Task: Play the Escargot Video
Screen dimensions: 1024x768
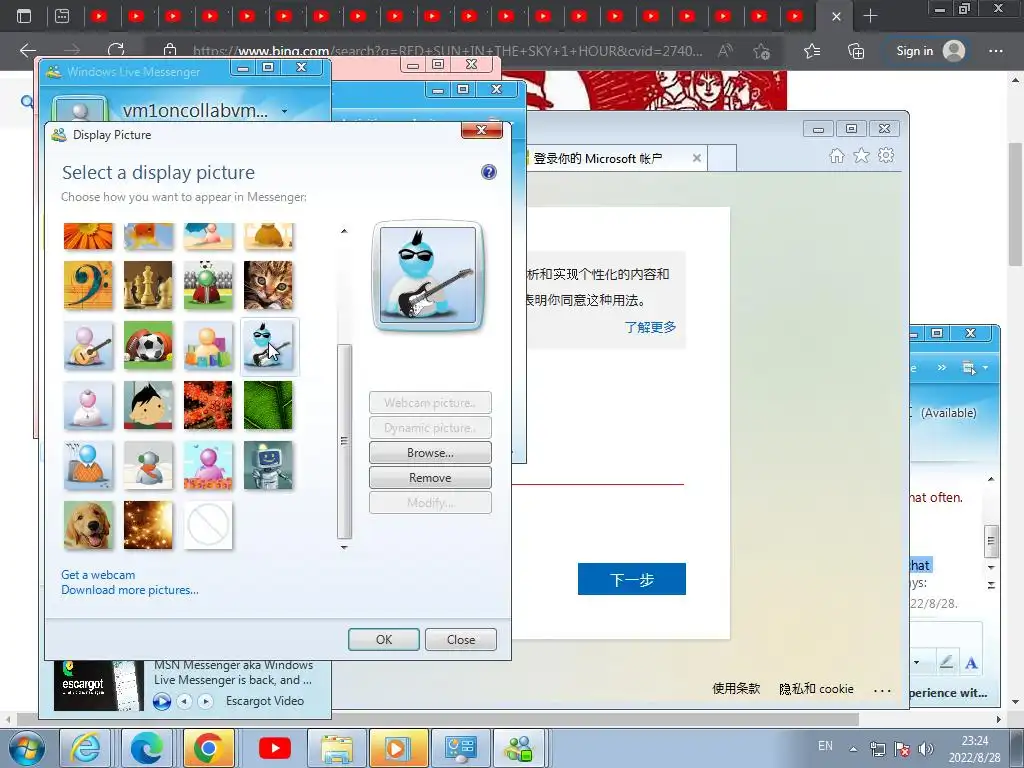Action: coord(161,701)
